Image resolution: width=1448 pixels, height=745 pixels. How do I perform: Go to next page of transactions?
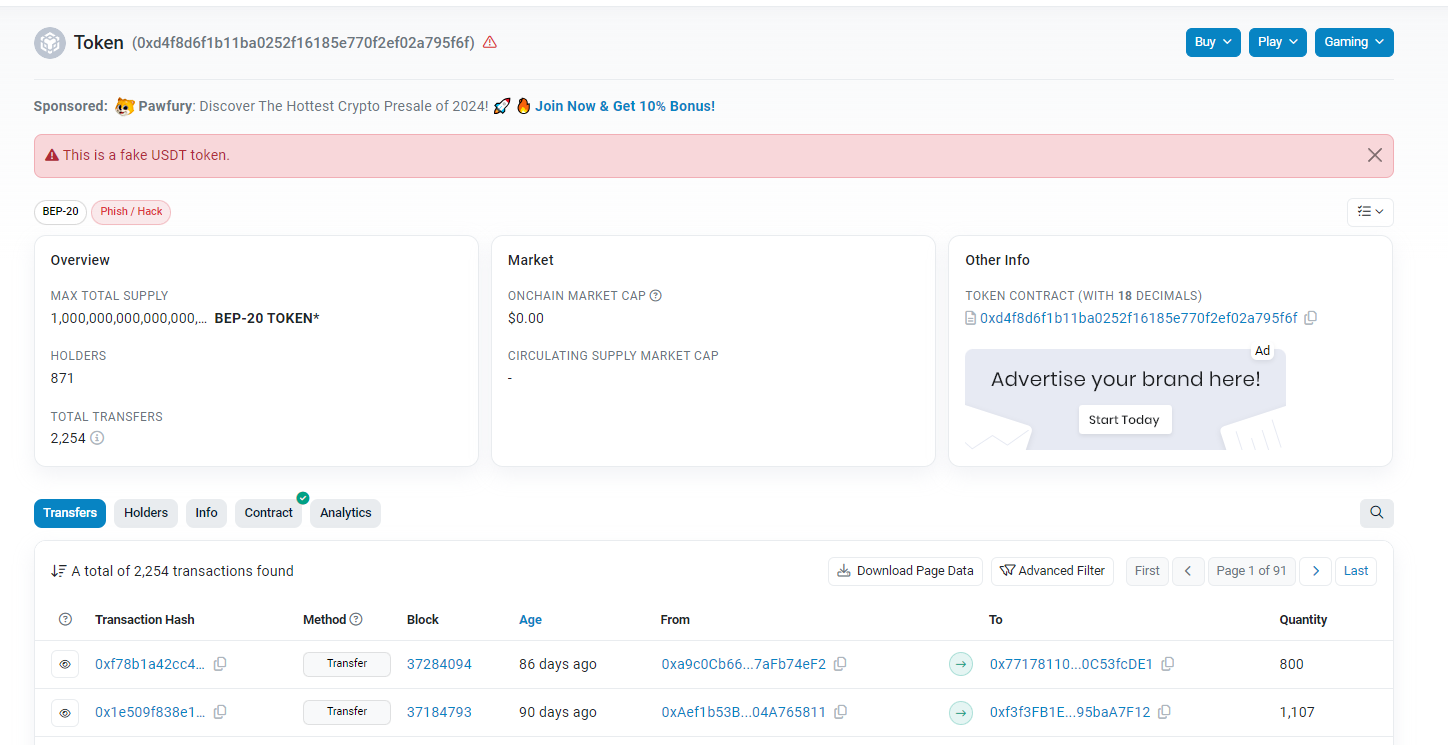(1315, 571)
